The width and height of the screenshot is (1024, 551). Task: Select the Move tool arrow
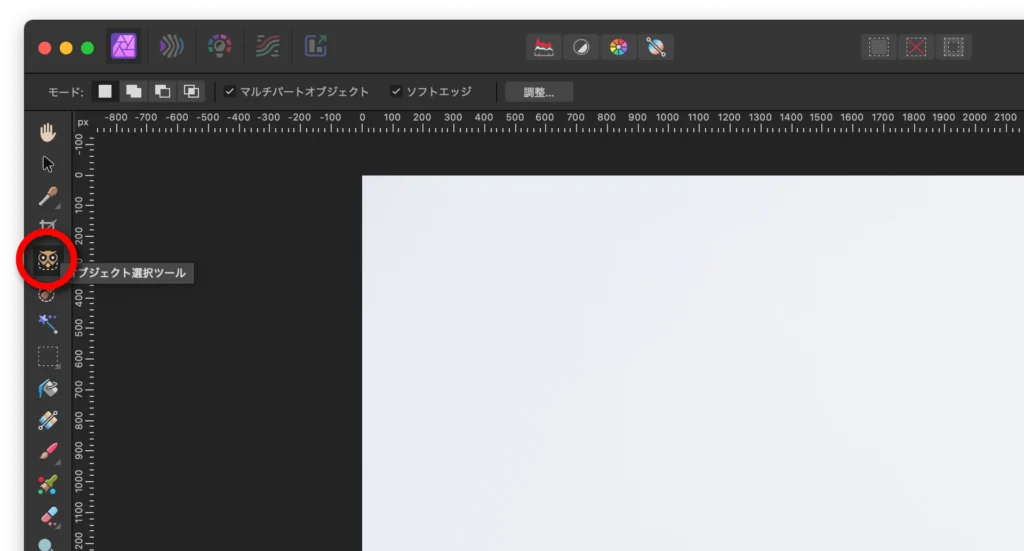click(x=48, y=164)
